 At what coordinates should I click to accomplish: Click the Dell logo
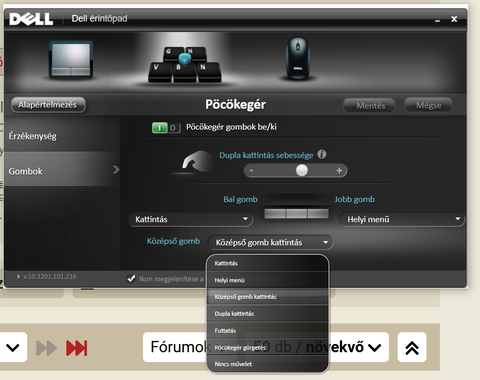[x=31, y=19]
